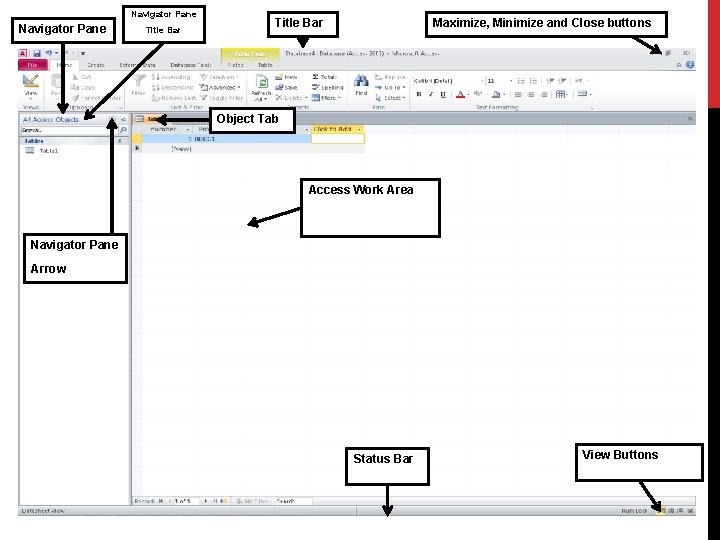
Task: Minimize the ribbon with the caret icon
Action: 679,65
